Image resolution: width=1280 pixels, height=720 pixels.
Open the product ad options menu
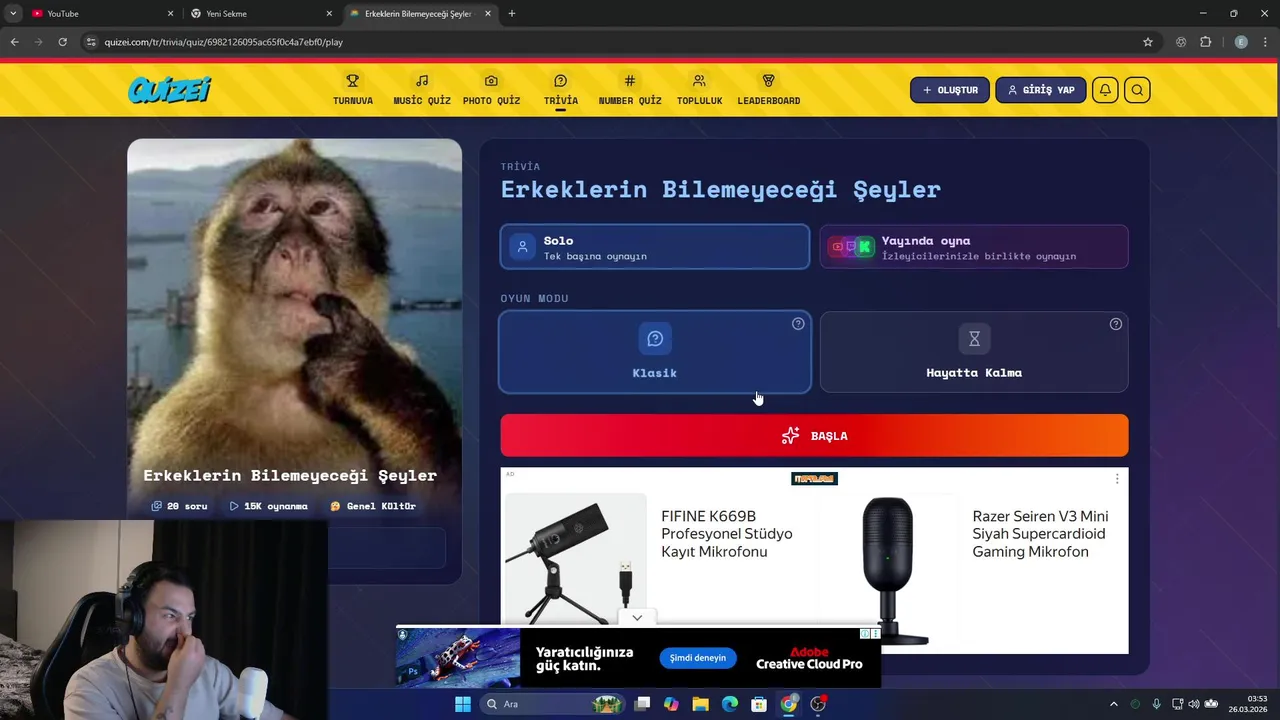(x=1117, y=479)
